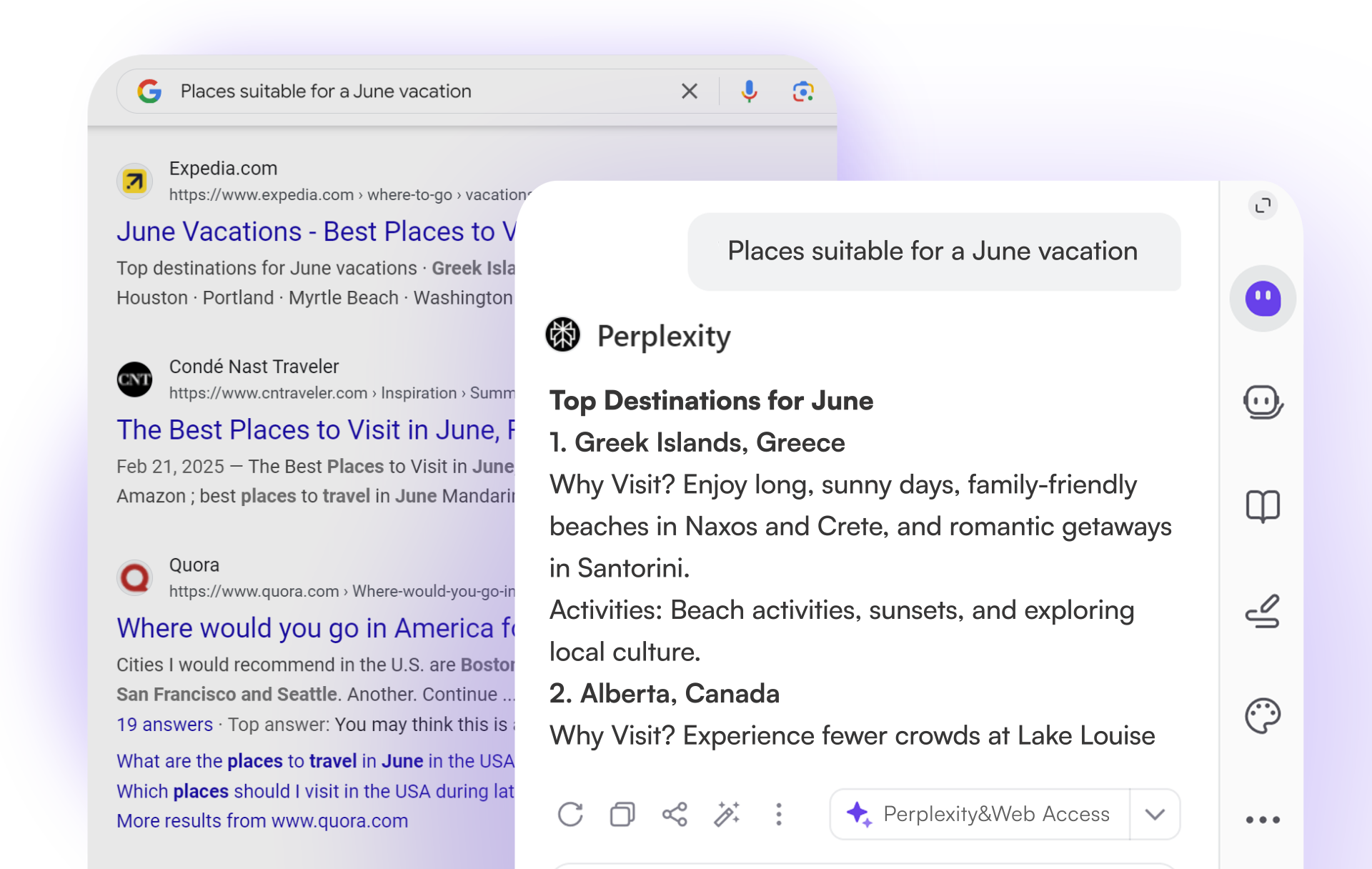Expand the model selection dropdown chevron
Screen dimensions: 1372x869
[1155, 814]
